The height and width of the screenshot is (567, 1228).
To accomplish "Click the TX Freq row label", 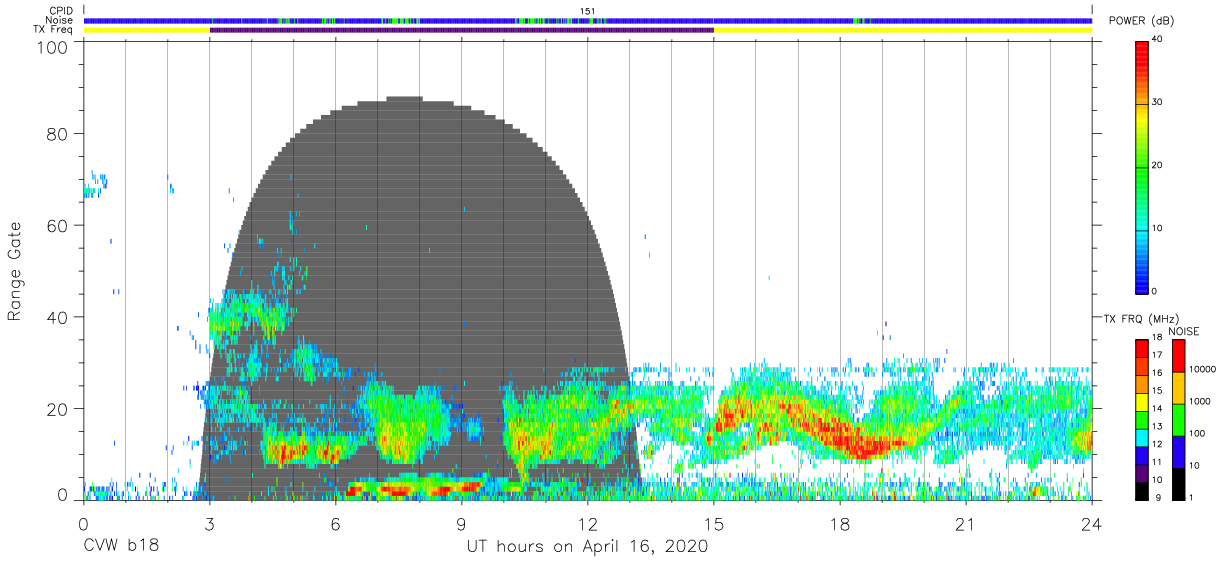I will (x=52, y=30).
